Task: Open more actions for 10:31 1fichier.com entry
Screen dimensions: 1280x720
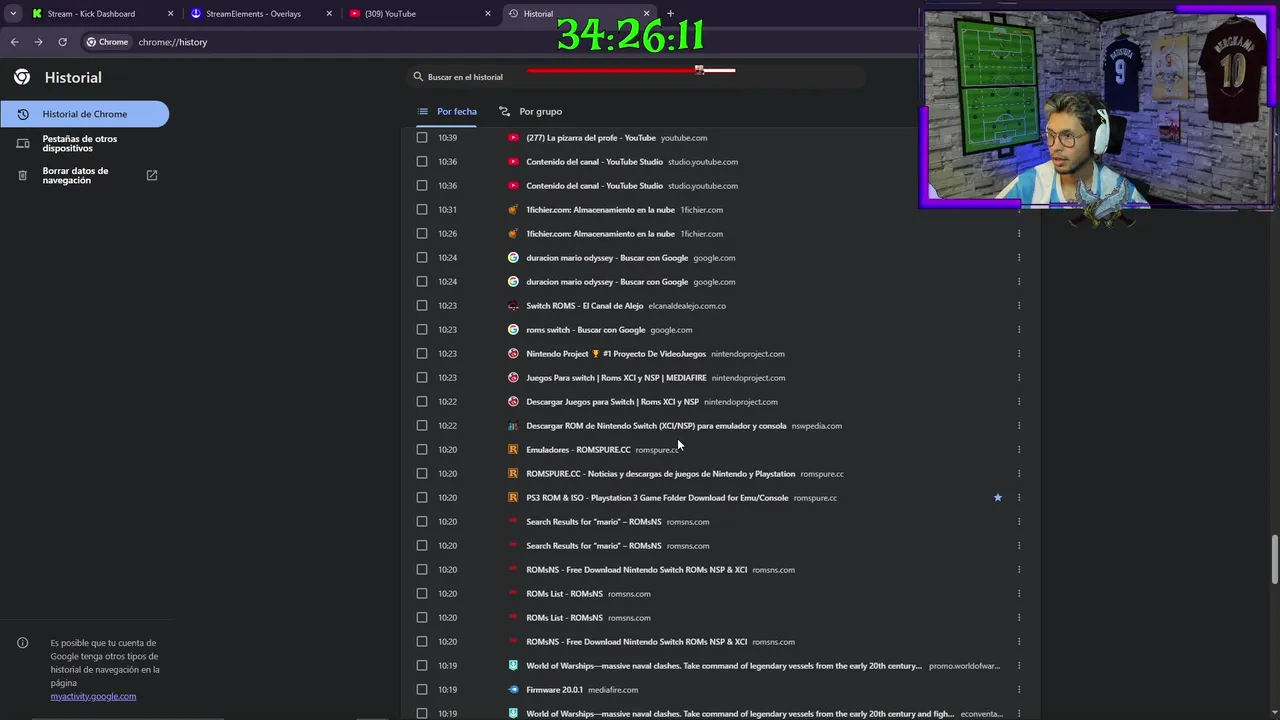Action: [x=1019, y=210]
